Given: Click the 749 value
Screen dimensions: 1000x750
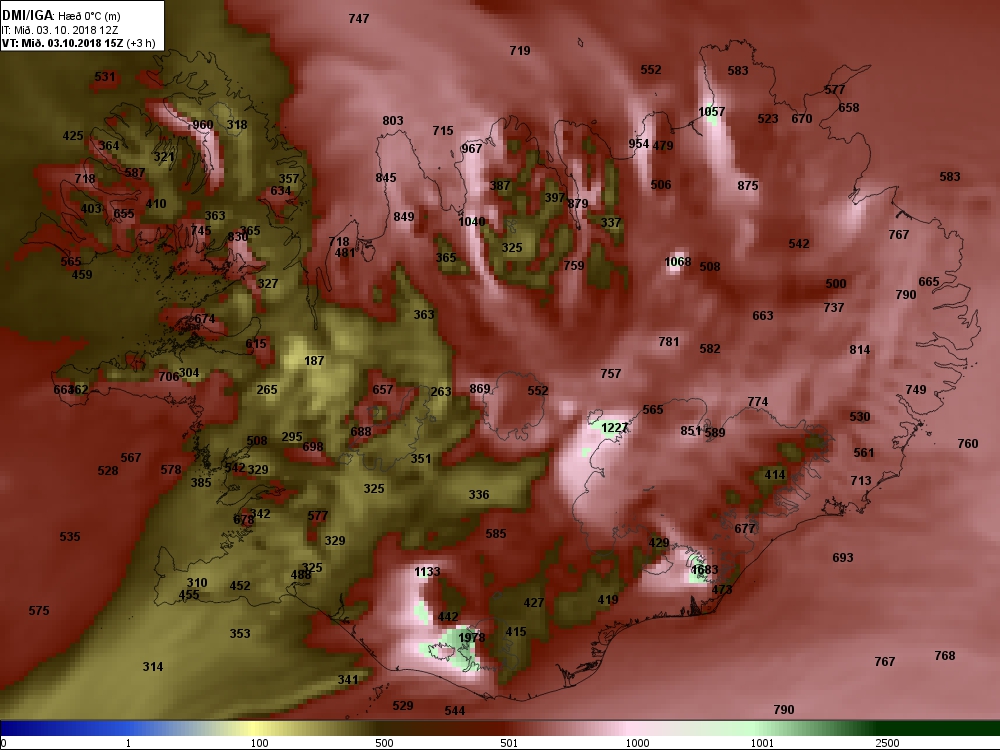Looking at the screenshot, I should click(916, 390).
